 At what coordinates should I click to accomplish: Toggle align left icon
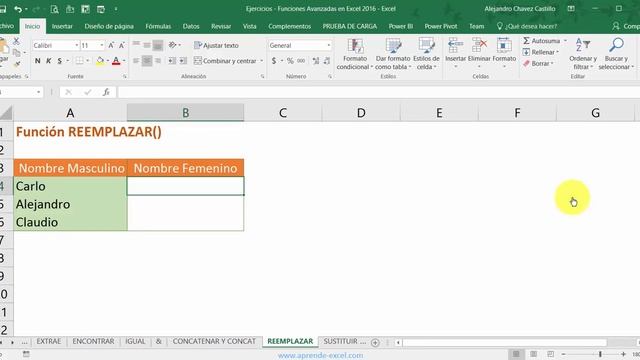click(x=136, y=61)
